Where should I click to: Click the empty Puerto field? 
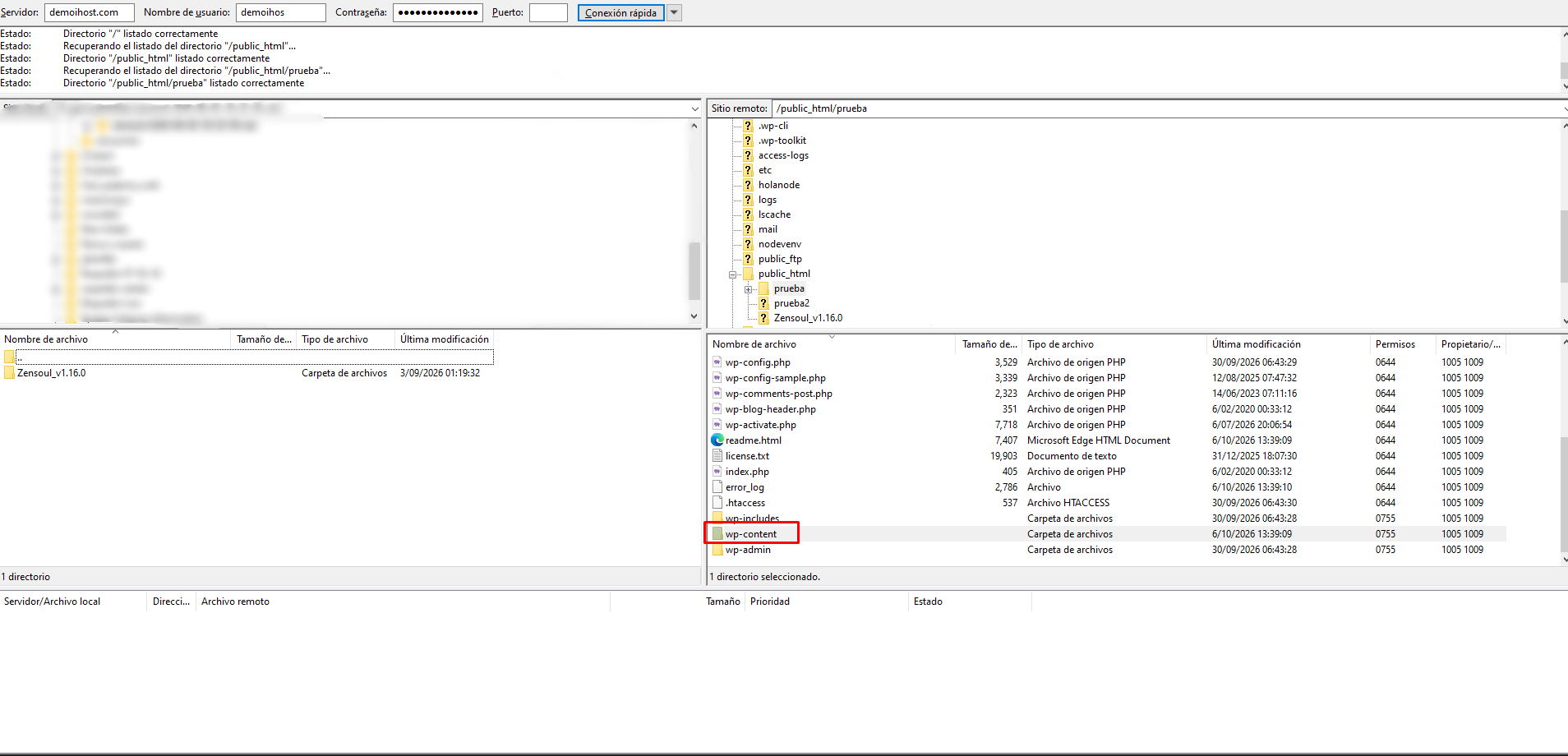pos(548,12)
